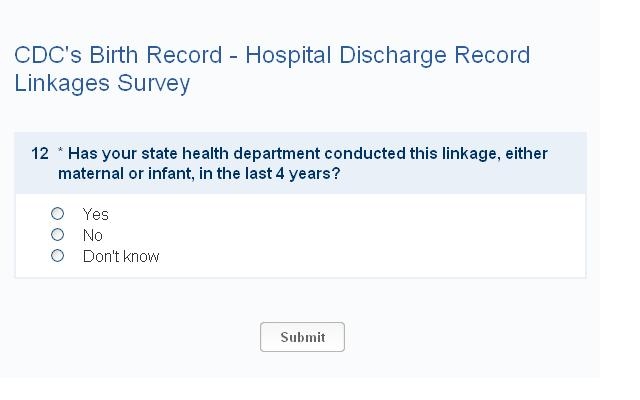Viewport: 640px width, 400px height.
Task: Click the "Yes" answer label text
Action: 96,215
